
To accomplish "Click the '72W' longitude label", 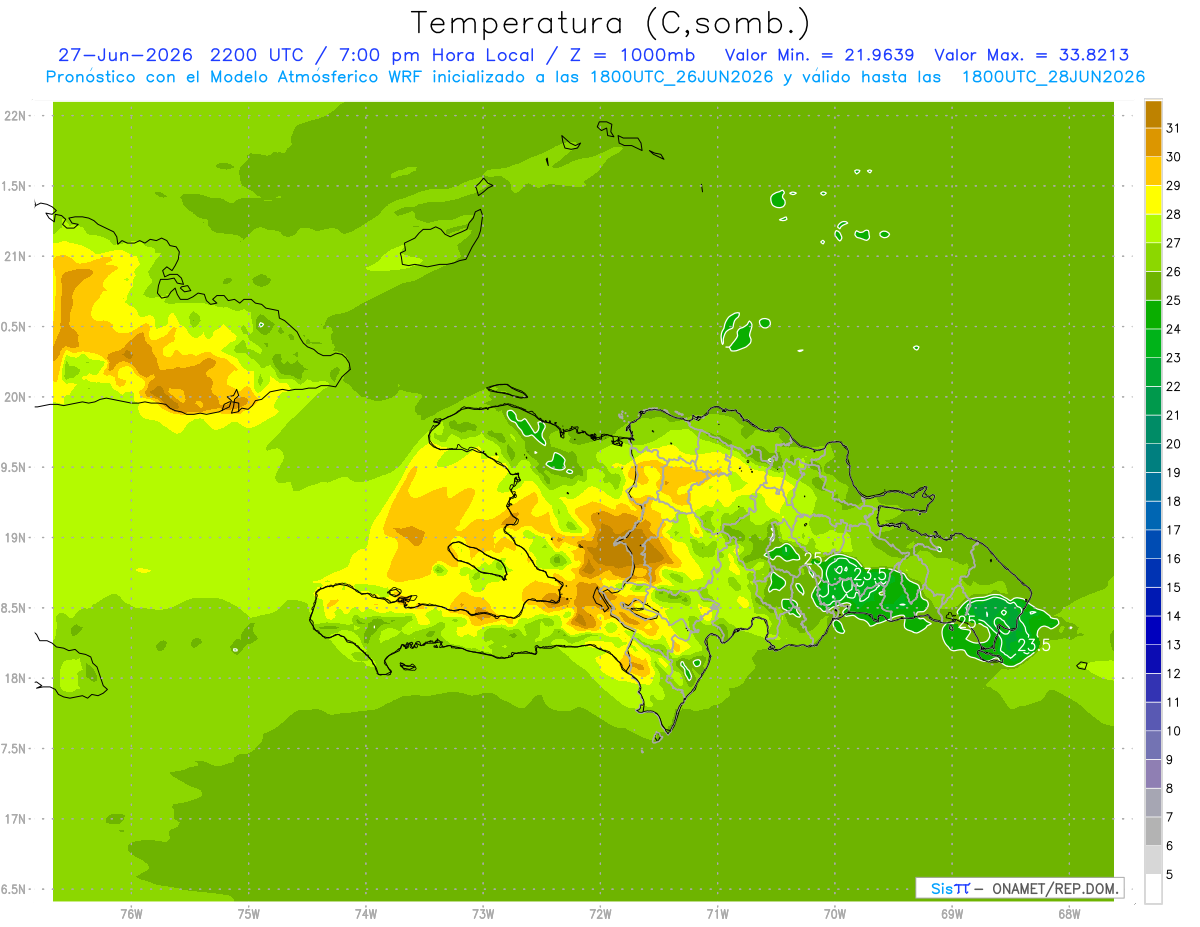I will pyautogui.click(x=600, y=915).
